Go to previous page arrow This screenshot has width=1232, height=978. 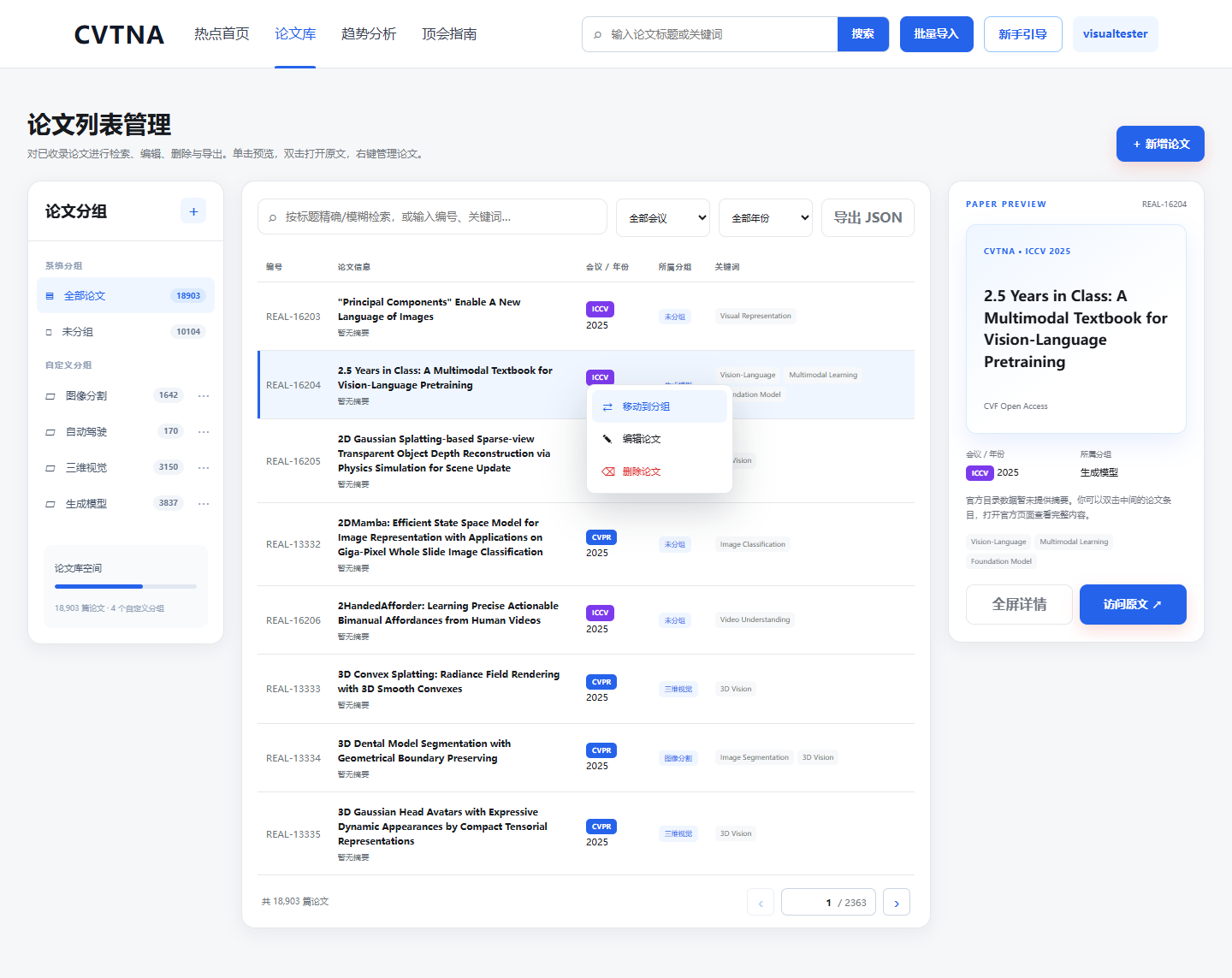761,902
